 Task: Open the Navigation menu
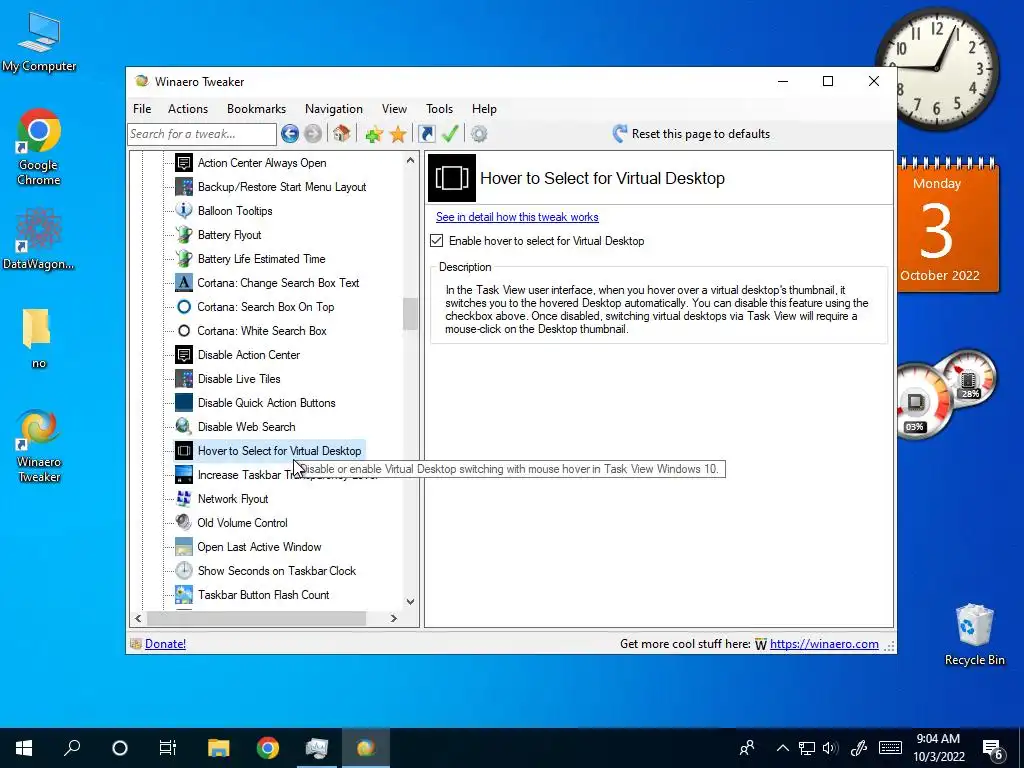point(334,108)
